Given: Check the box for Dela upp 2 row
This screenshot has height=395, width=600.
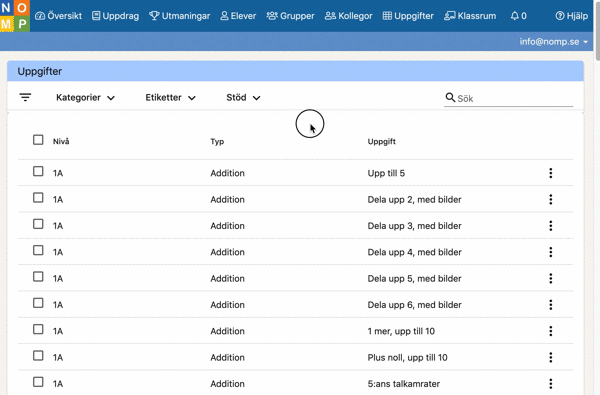Looking at the screenshot, I should (38, 198).
